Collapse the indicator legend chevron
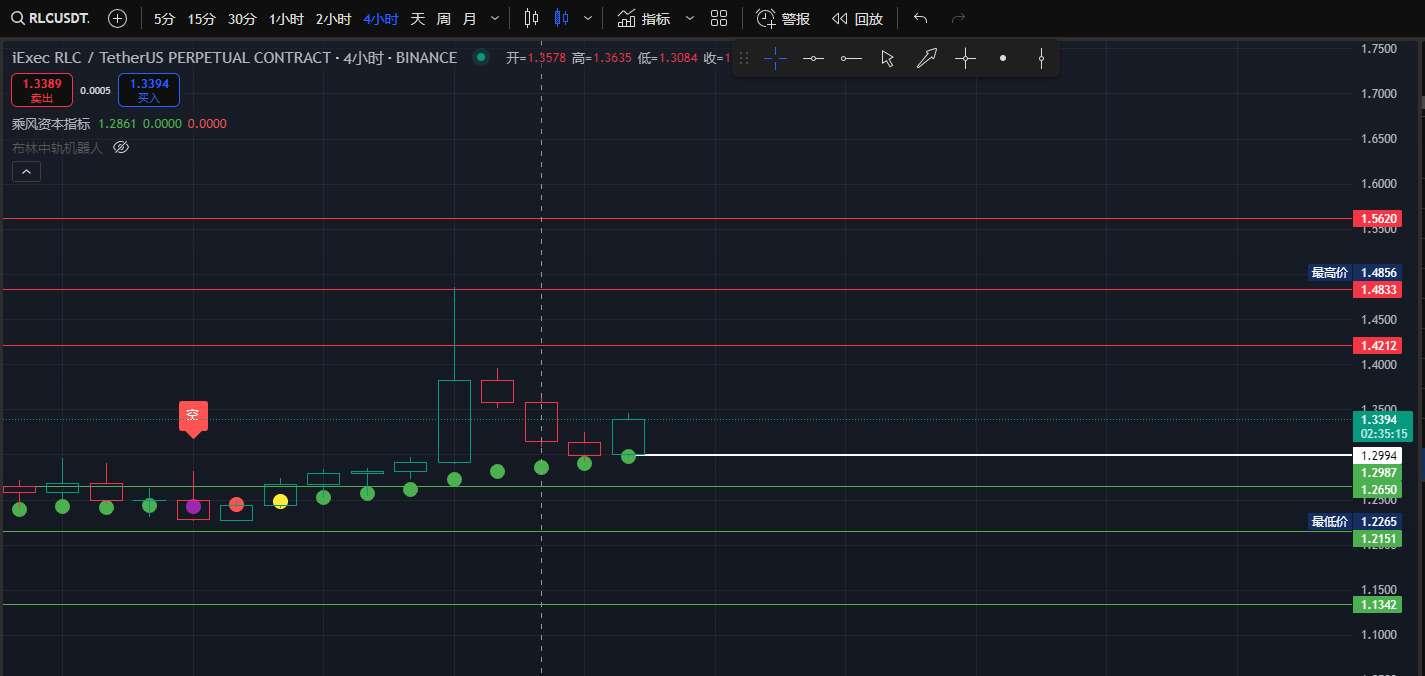 26,172
